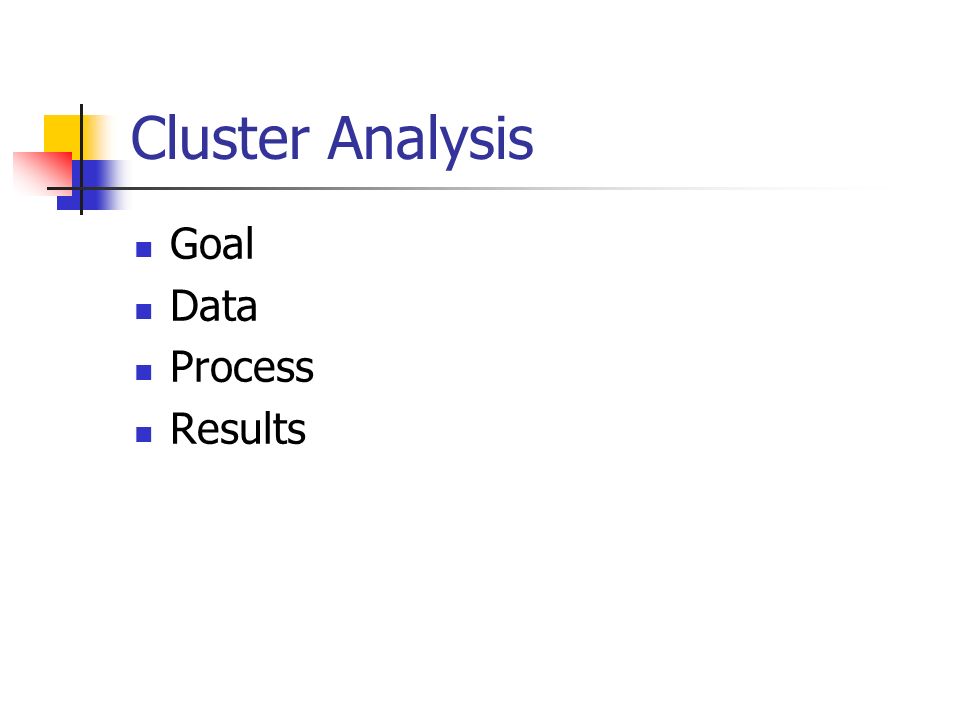Click the blue bullet marker beside Goal

[143, 249]
